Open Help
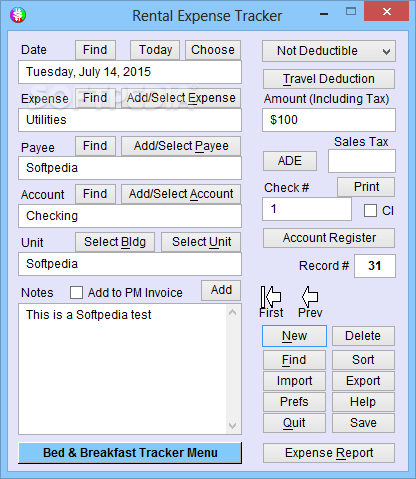The width and height of the screenshot is (416, 479). pos(363,402)
